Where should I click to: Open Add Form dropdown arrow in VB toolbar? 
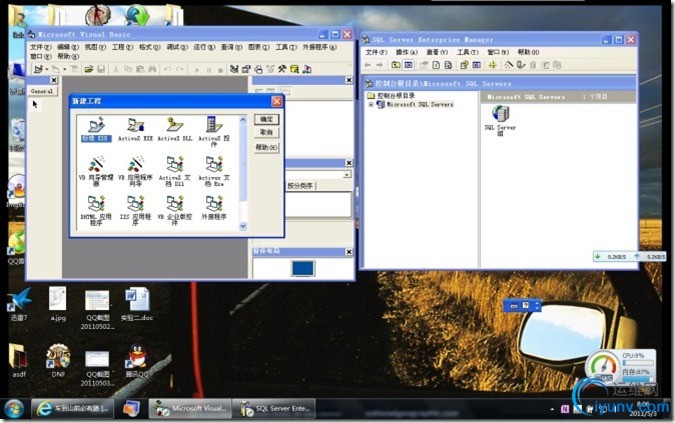click(x=65, y=69)
